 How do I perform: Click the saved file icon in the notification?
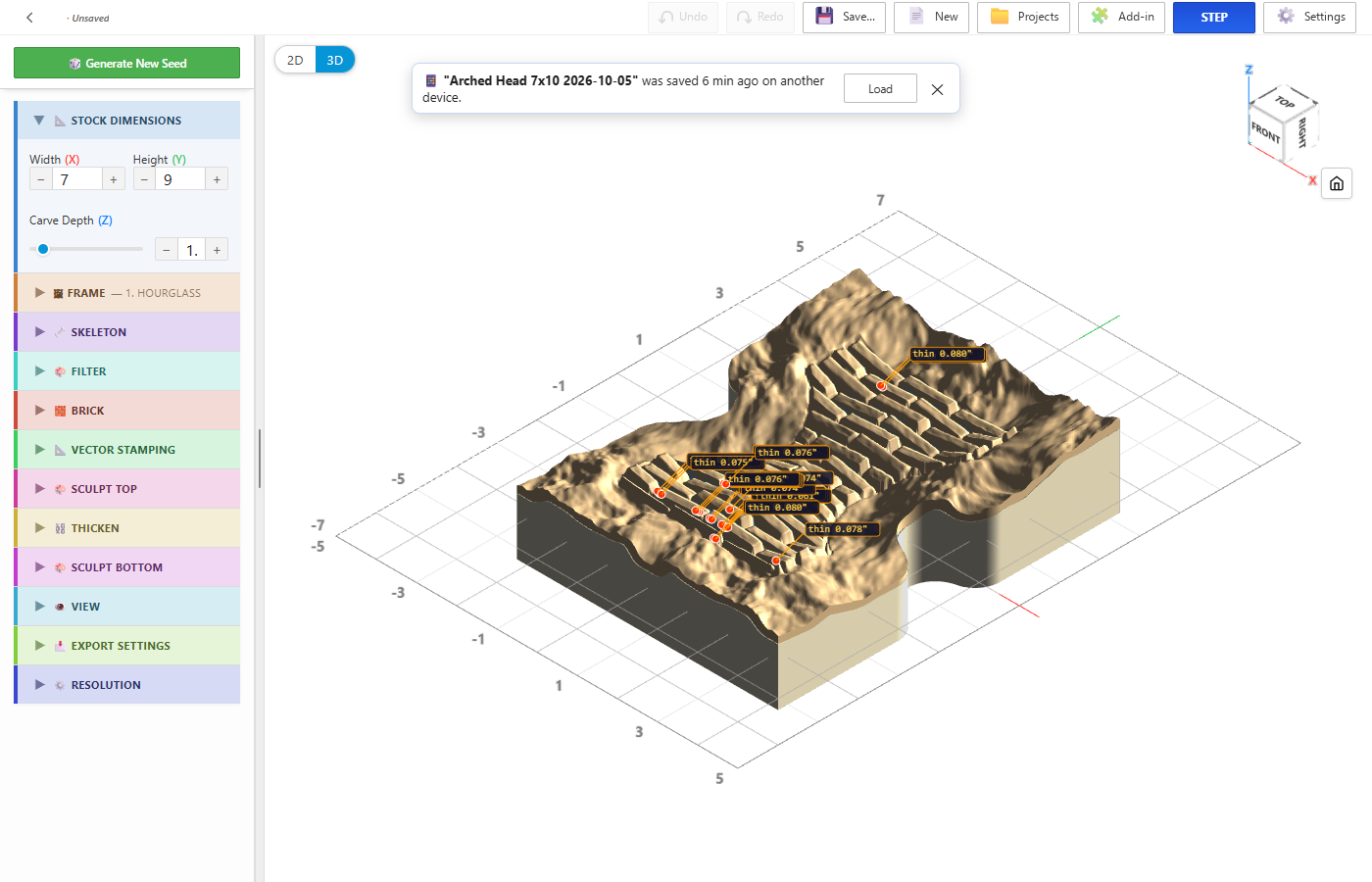[430, 81]
